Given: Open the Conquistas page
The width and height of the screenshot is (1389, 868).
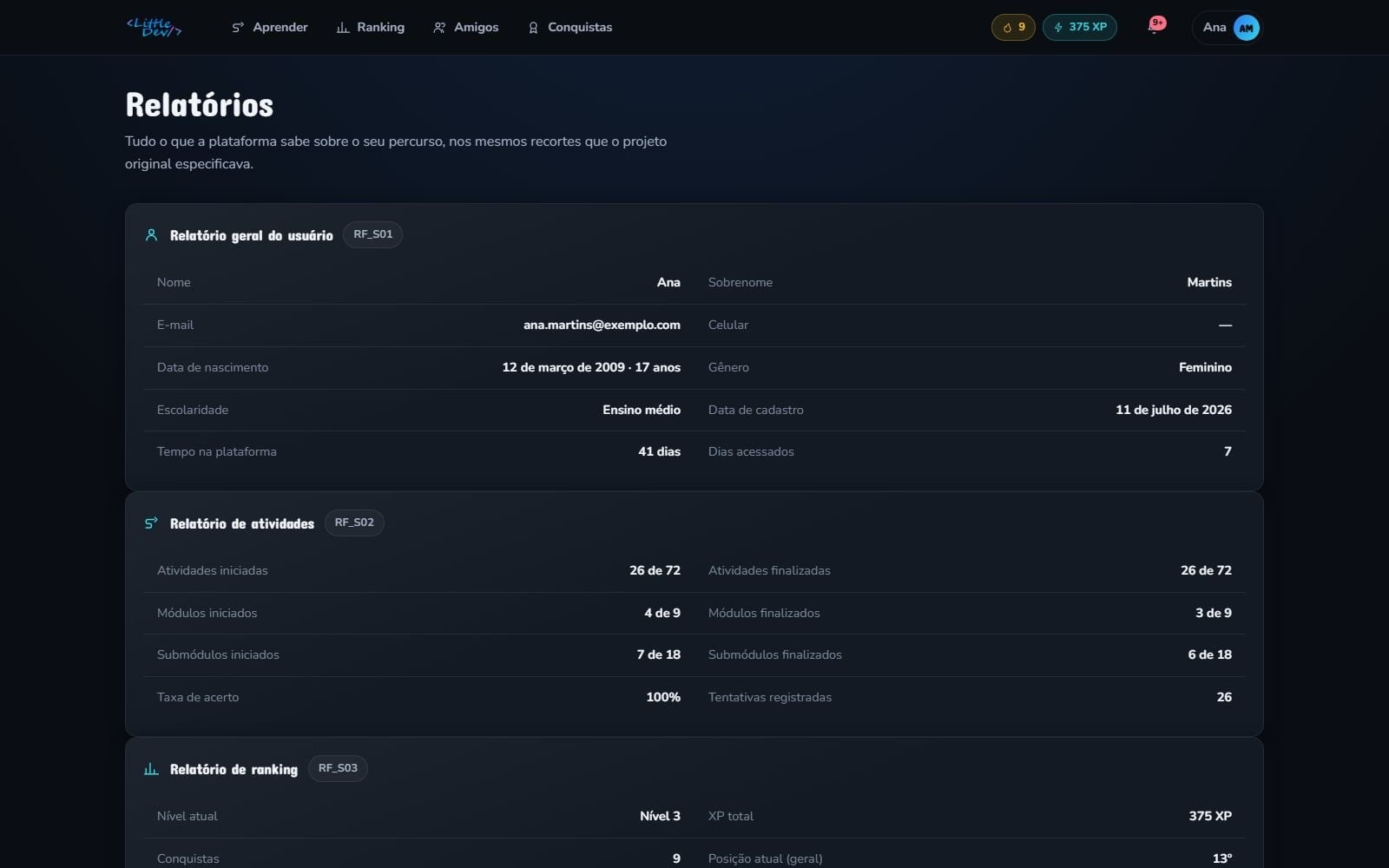Looking at the screenshot, I should tap(570, 28).
